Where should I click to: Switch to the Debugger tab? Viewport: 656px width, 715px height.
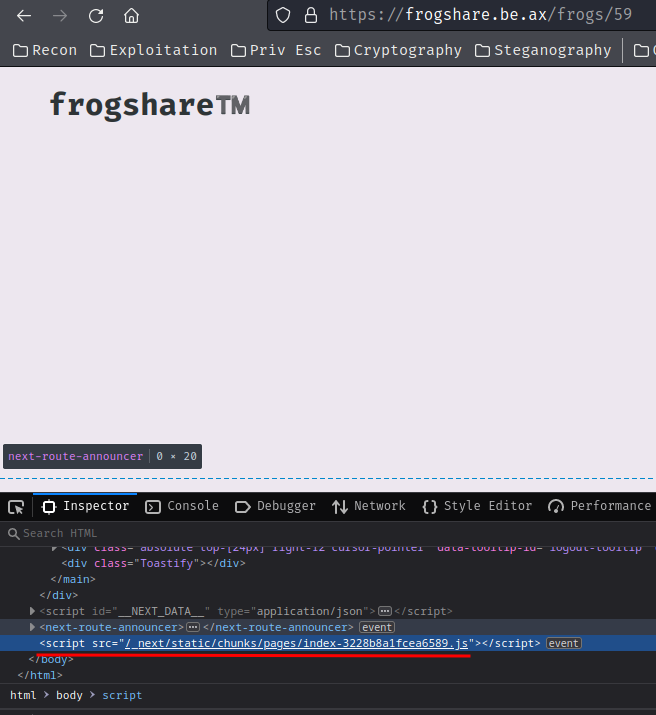(275, 506)
